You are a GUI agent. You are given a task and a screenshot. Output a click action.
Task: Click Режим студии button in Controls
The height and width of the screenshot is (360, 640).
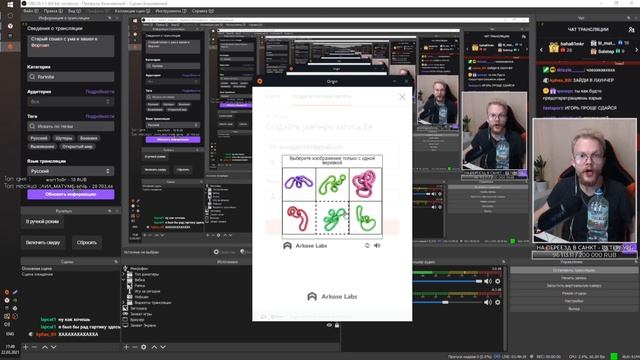(573, 293)
